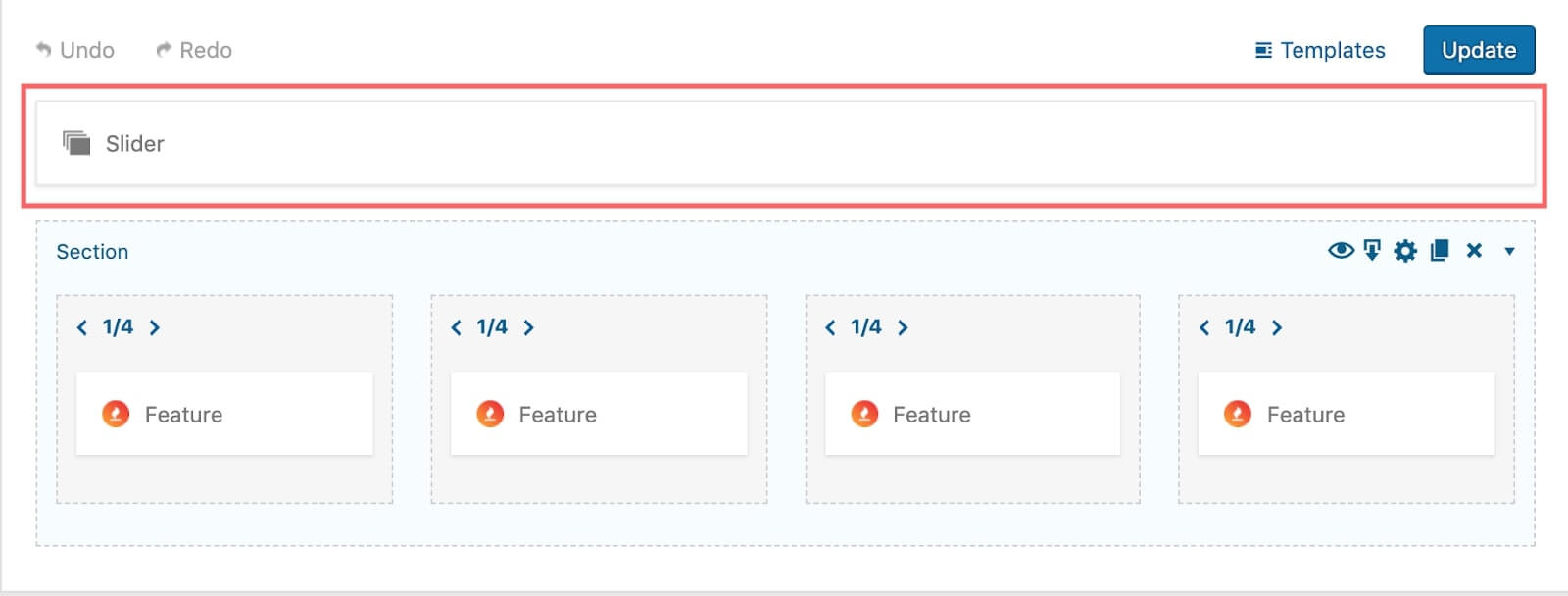Image resolution: width=1568 pixels, height=596 pixels.
Task: Click the Slider module stacked icon
Action: [76, 143]
